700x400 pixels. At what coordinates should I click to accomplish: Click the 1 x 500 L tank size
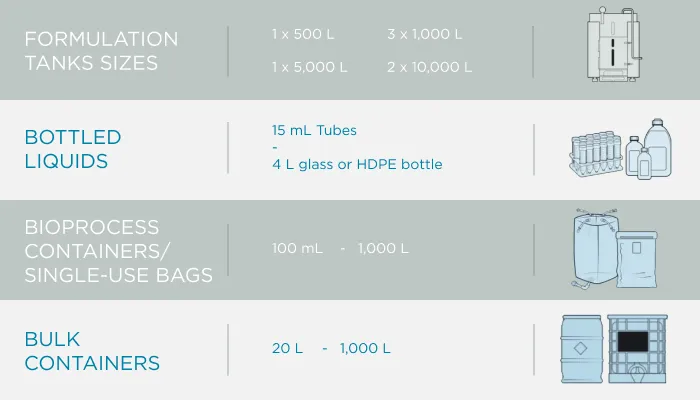point(303,34)
